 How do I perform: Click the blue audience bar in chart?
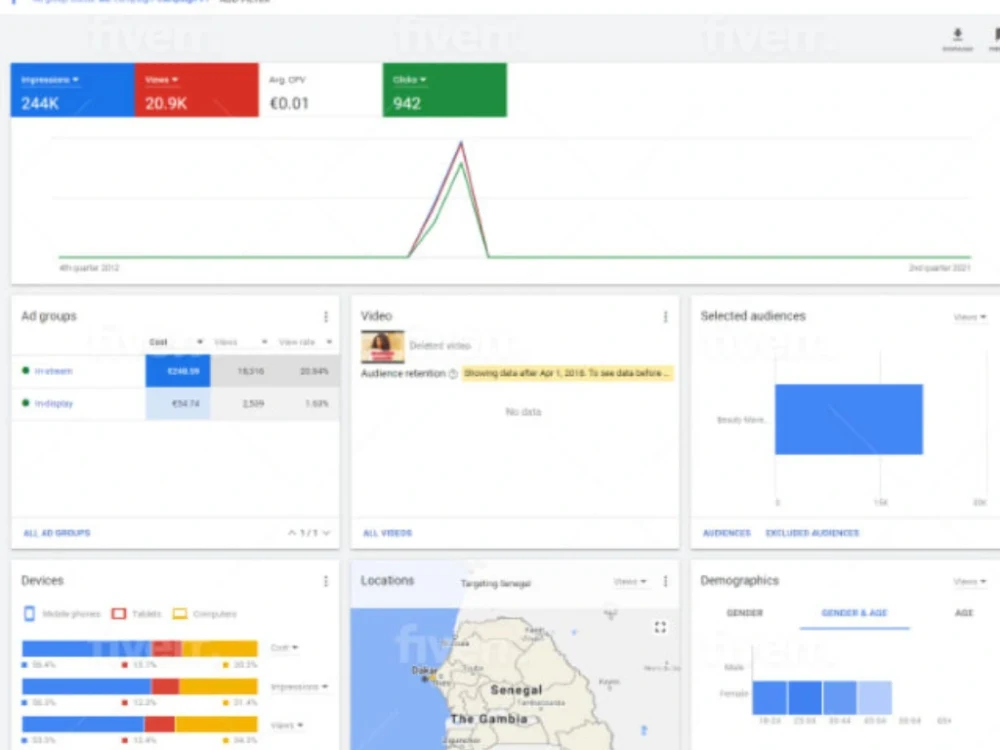coord(849,419)
